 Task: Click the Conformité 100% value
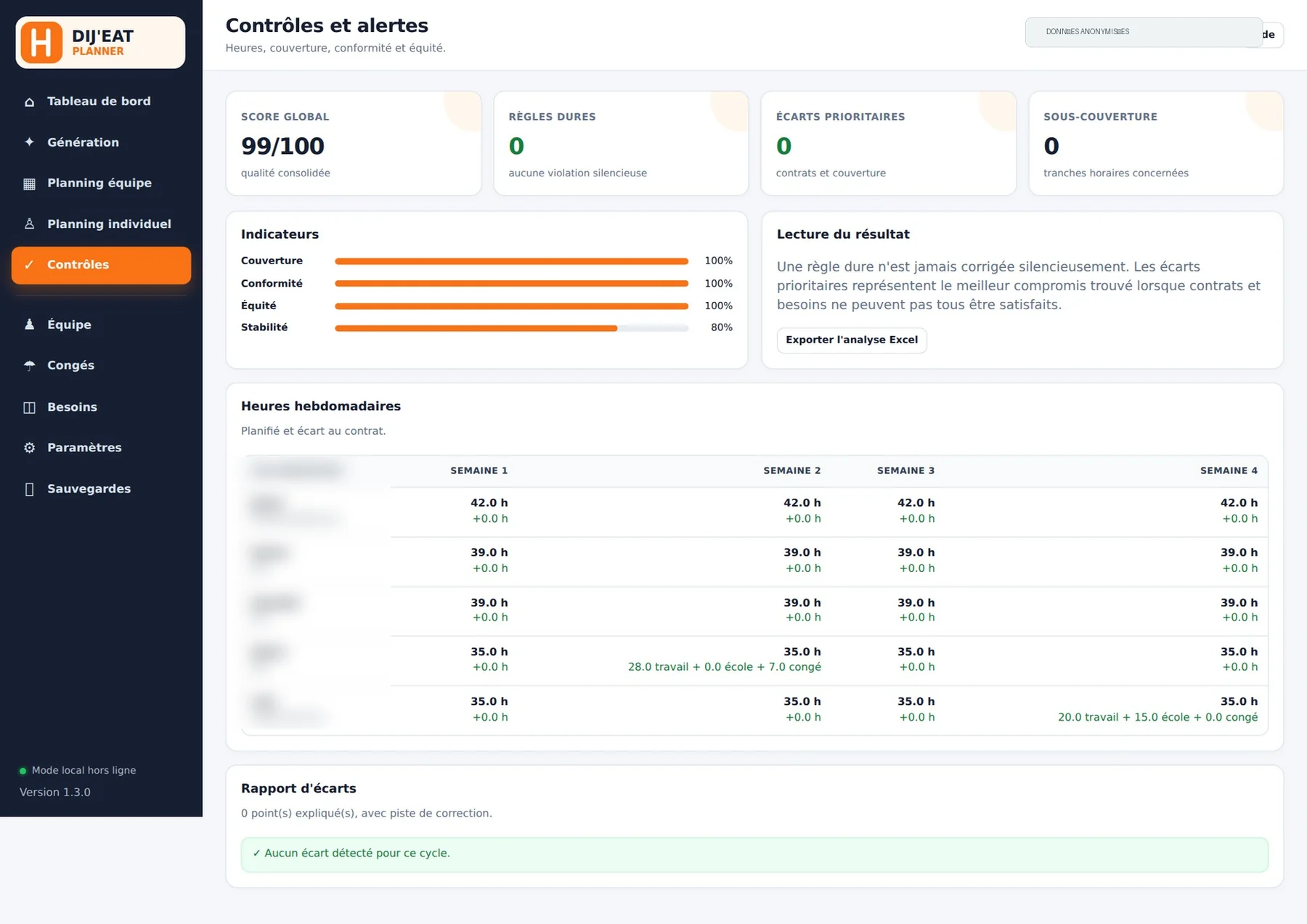718,284
